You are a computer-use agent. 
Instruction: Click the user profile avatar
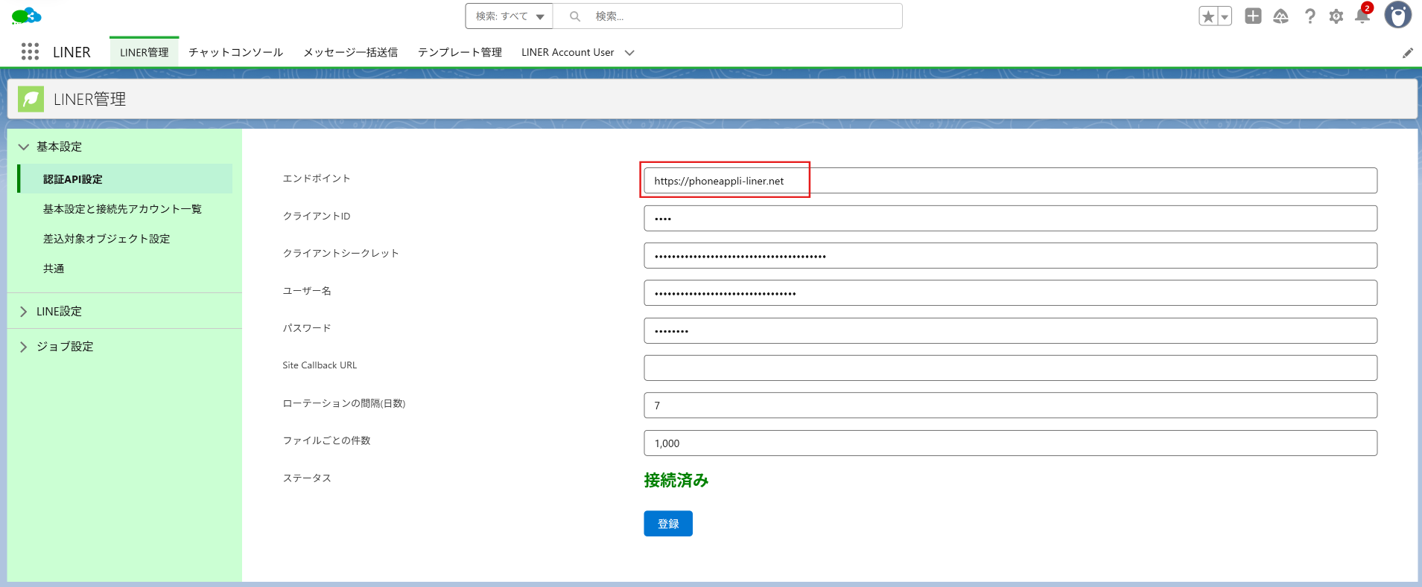[x=1397, y=16]
